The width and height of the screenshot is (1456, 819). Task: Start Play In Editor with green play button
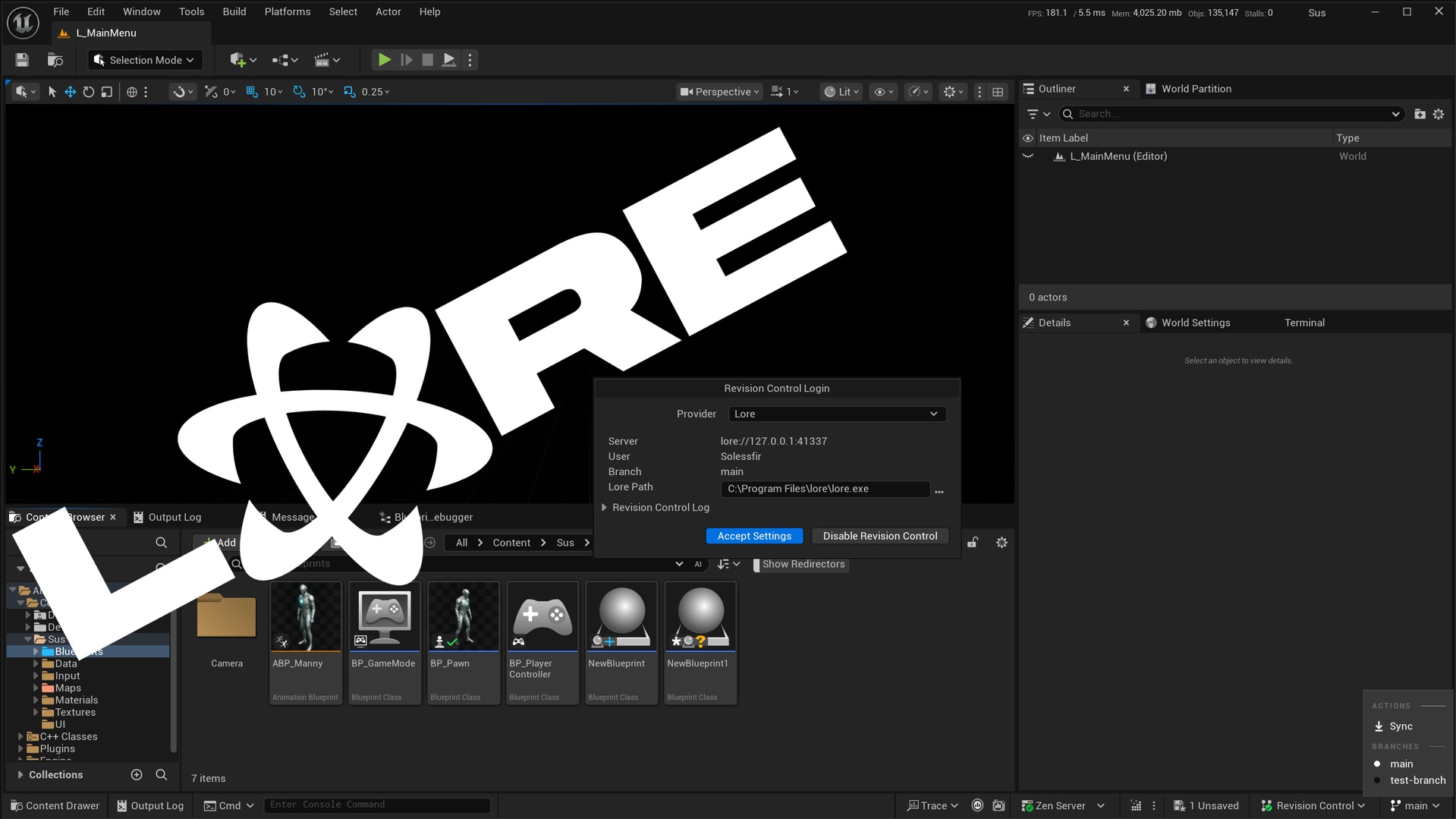tap(385, 60)
